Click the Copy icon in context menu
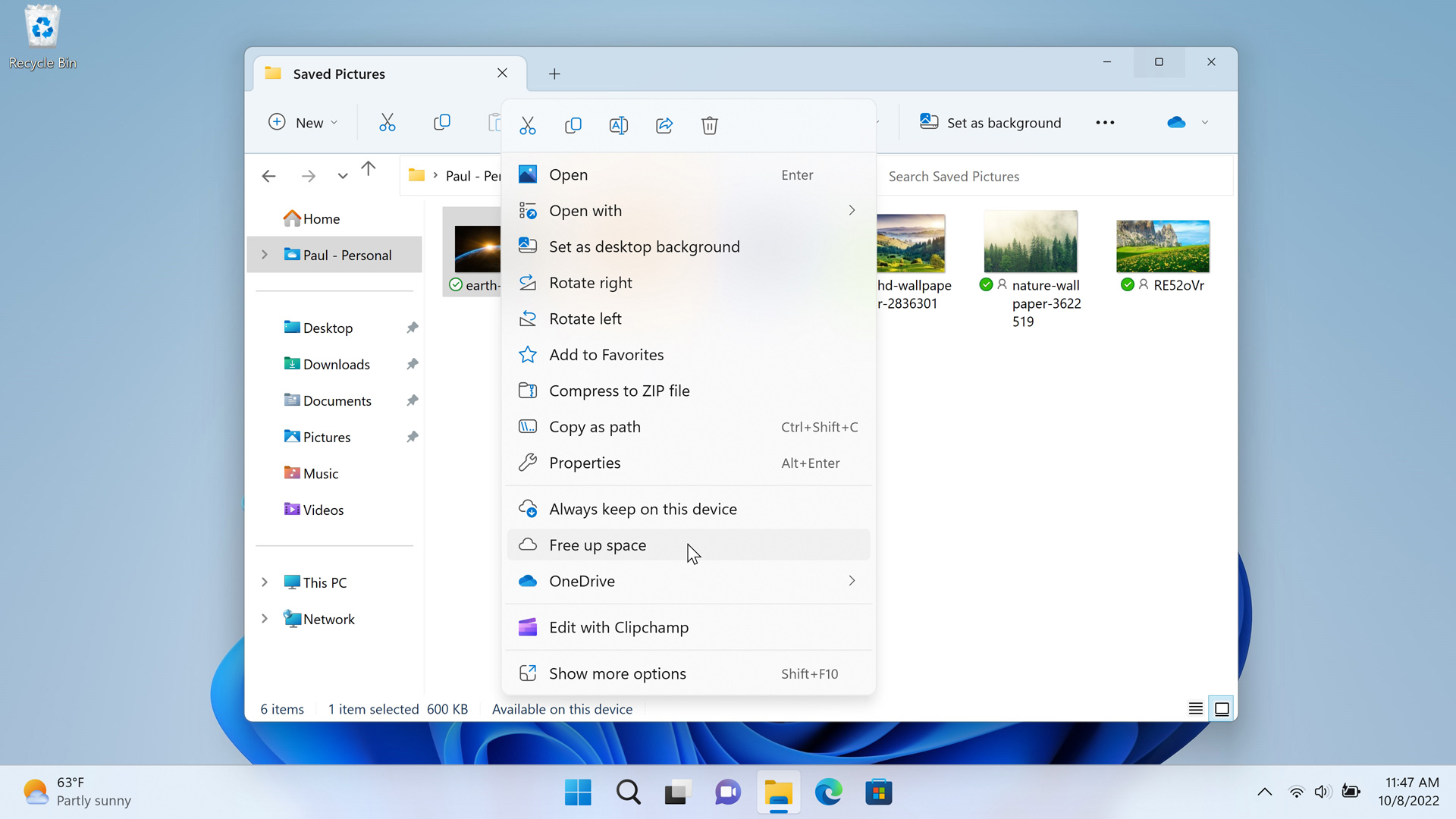The width and height of the screenshot is (1456, 819). (573, 125)
